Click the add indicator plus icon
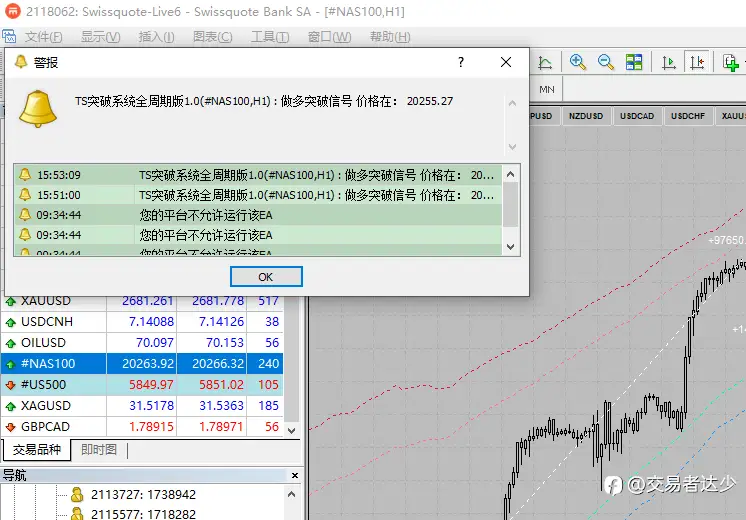Viewport: 746px width, 520px height. point(730,62)
